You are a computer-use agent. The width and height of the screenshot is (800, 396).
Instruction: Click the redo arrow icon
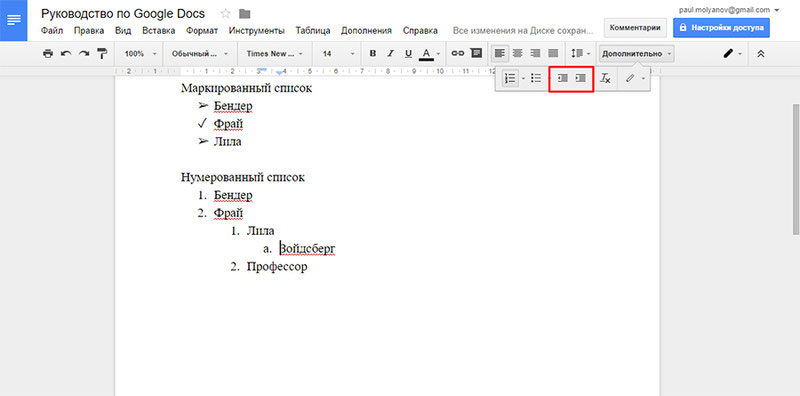[84, 54]
